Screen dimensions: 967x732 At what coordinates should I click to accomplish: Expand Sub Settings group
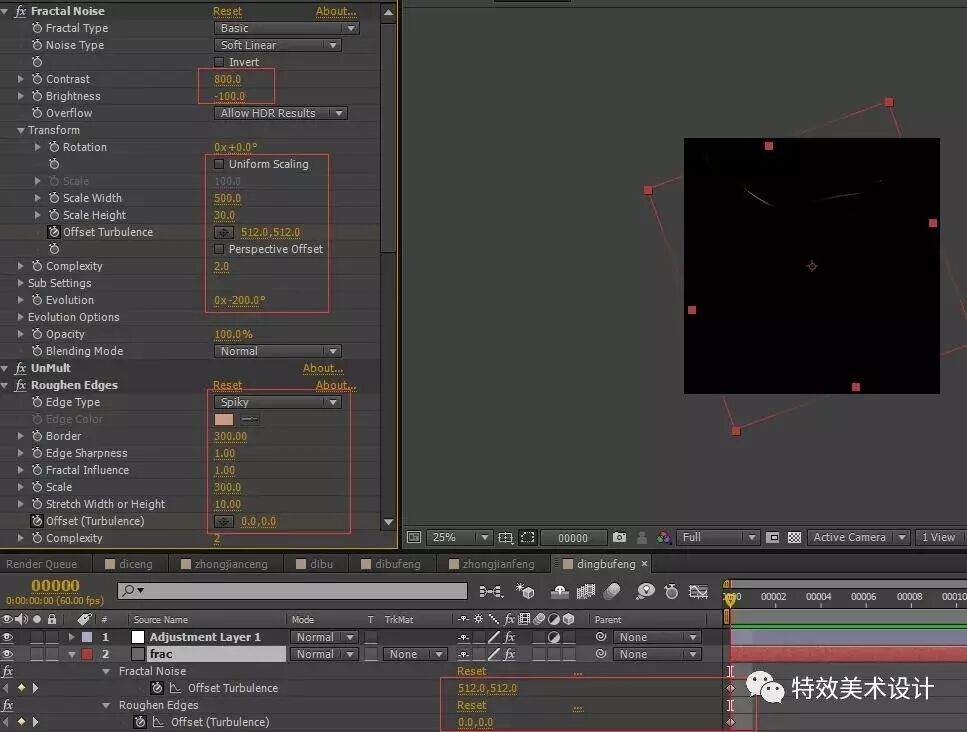point(20,283)
